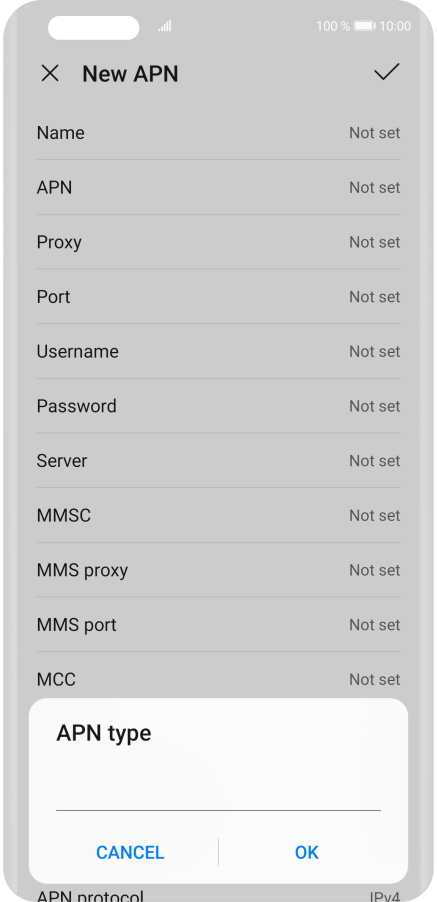The image size is (437, 902).
Task: Select the MMS port entry
Action: (x=218, y=625)
